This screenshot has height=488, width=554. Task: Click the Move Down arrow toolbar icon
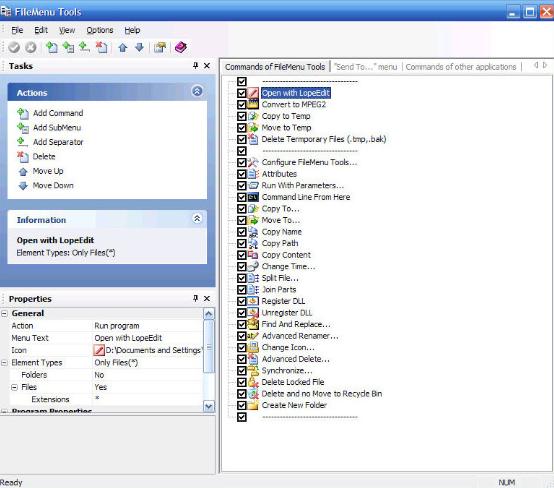pyautogui.click(x=140, y=47)
